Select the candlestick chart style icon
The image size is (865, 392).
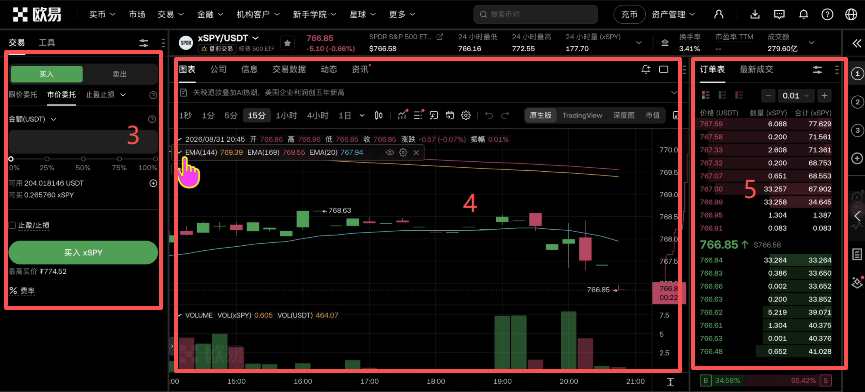point(379,115)
